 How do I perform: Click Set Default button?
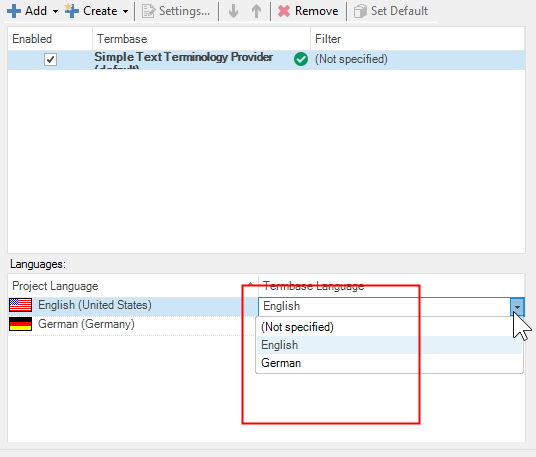click(390, 11)
